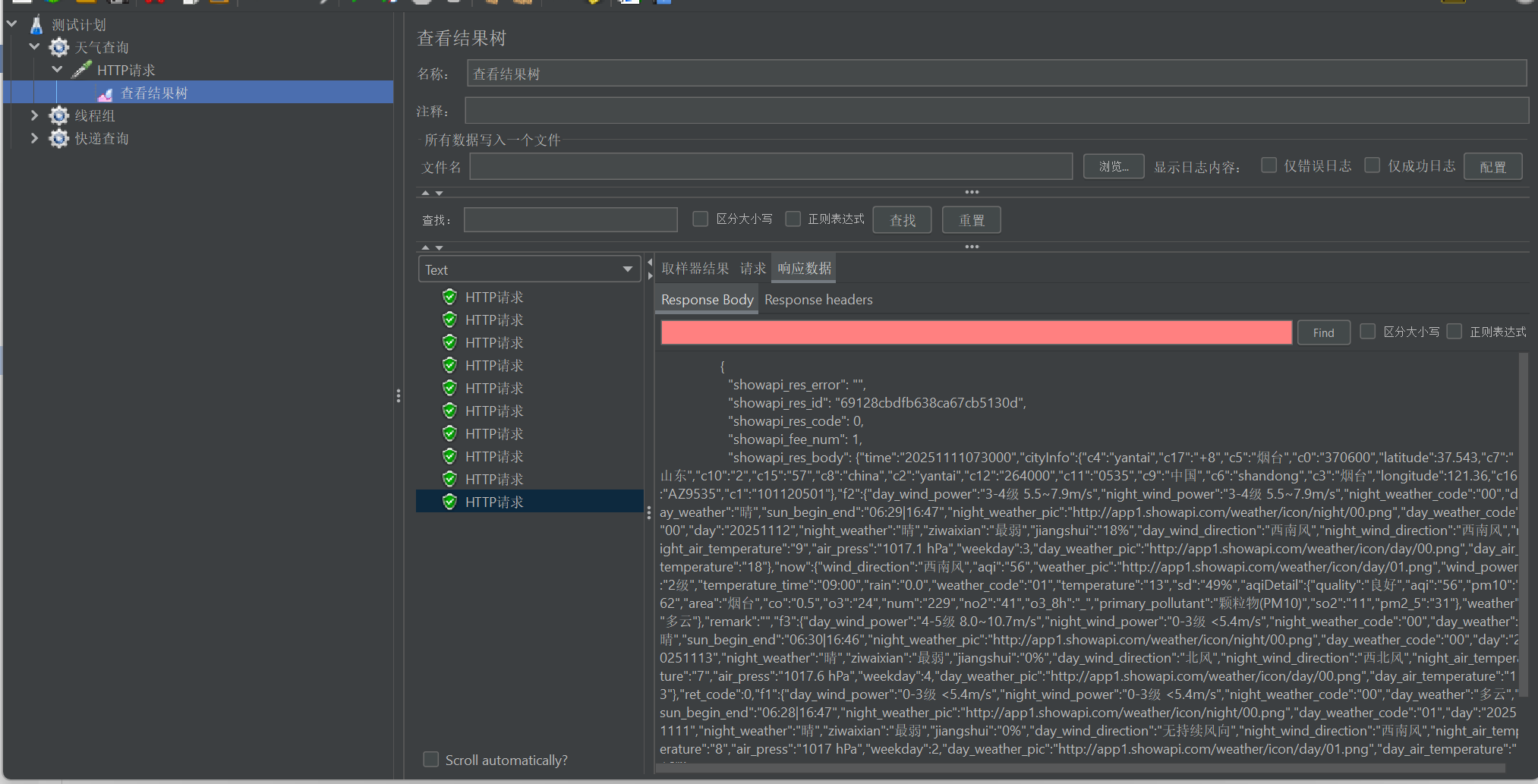This screenshot has height=784, width=1538.
Task: Click the 查看结果树 listener icon in the tree
Action: [105, 93]
